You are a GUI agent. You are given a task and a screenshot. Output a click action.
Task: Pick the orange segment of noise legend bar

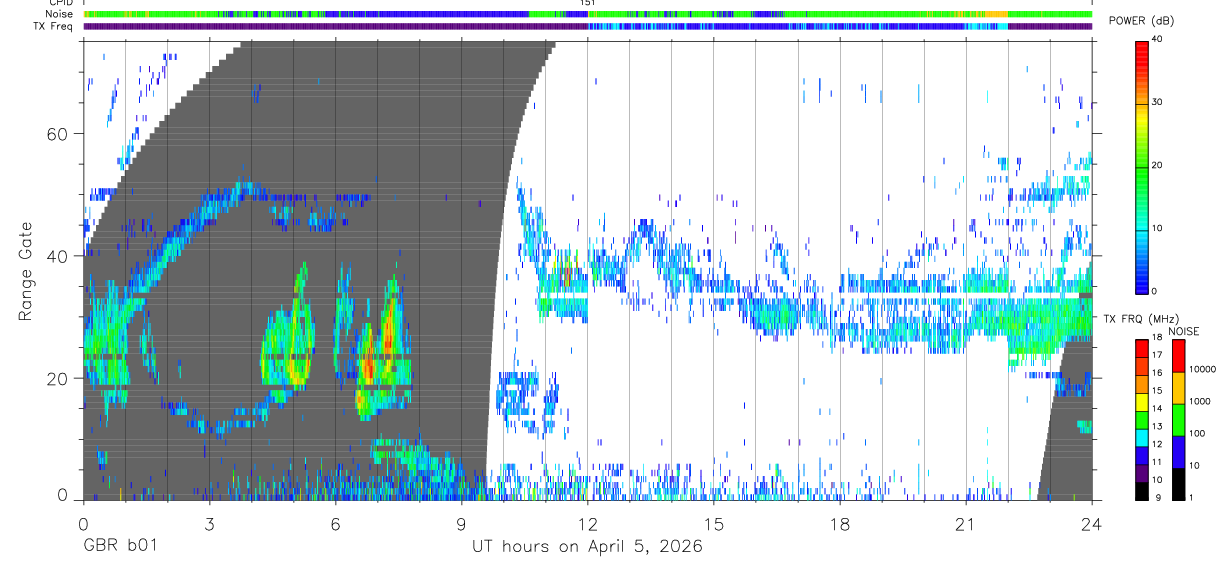point(1178,388)
